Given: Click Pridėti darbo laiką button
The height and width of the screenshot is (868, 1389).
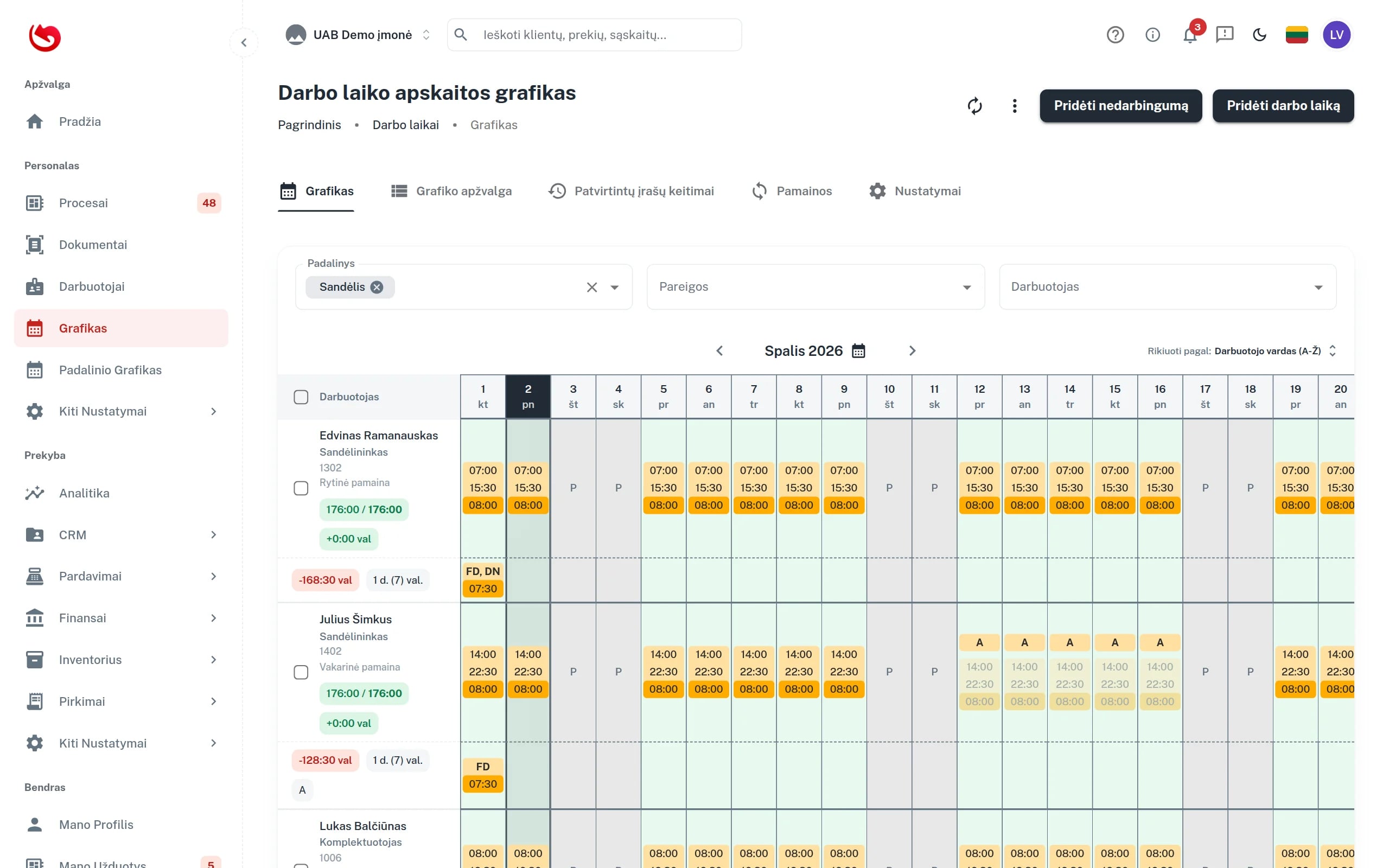Looking at the screenshot, I should (1283, 106).
